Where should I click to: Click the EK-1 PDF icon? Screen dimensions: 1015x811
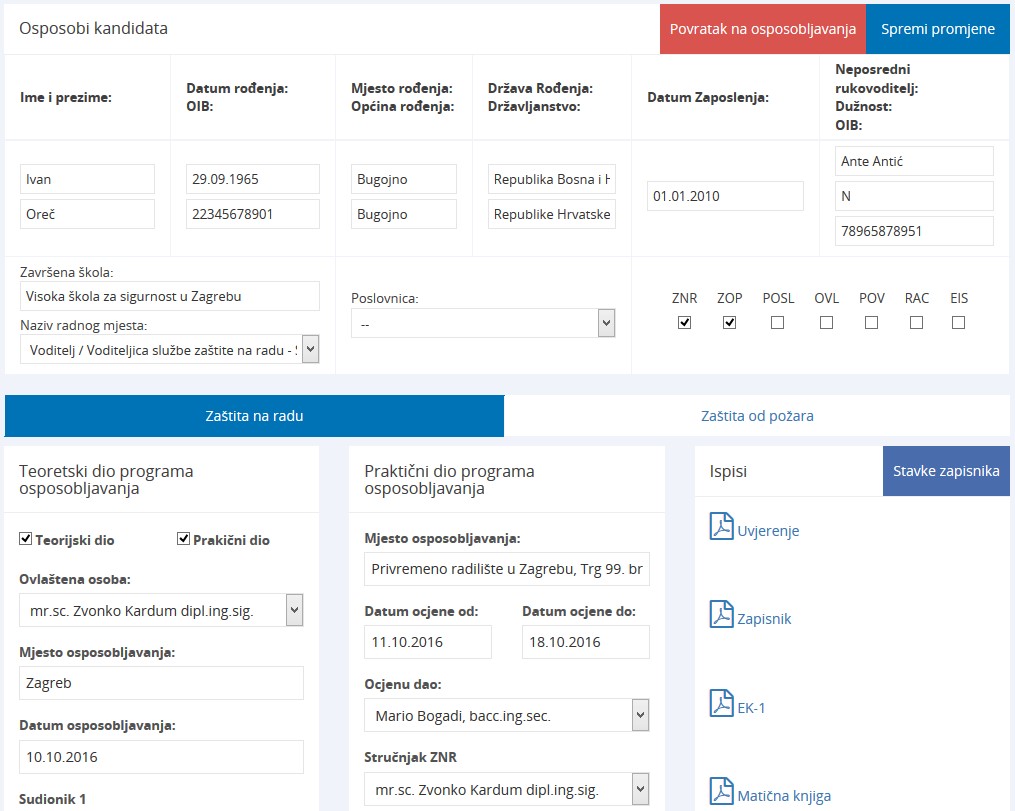tap(721, 703)
